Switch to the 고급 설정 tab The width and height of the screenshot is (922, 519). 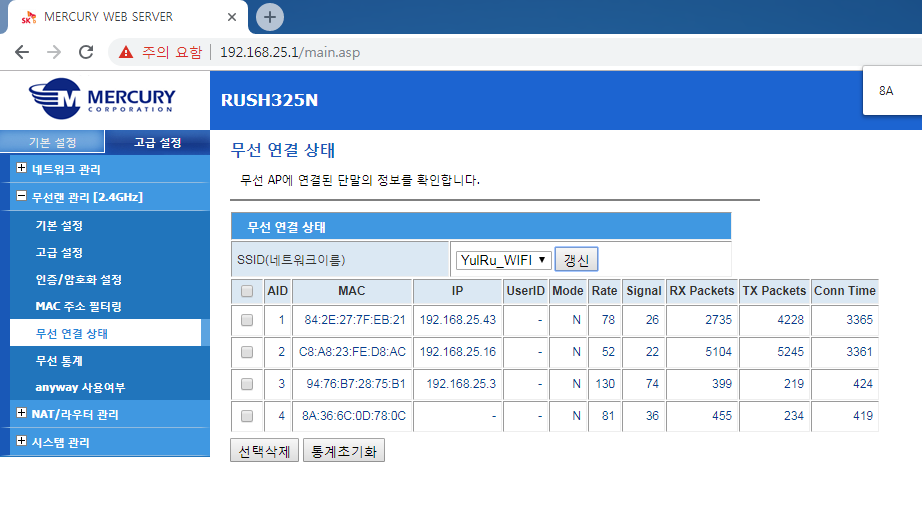pos(158,142)
